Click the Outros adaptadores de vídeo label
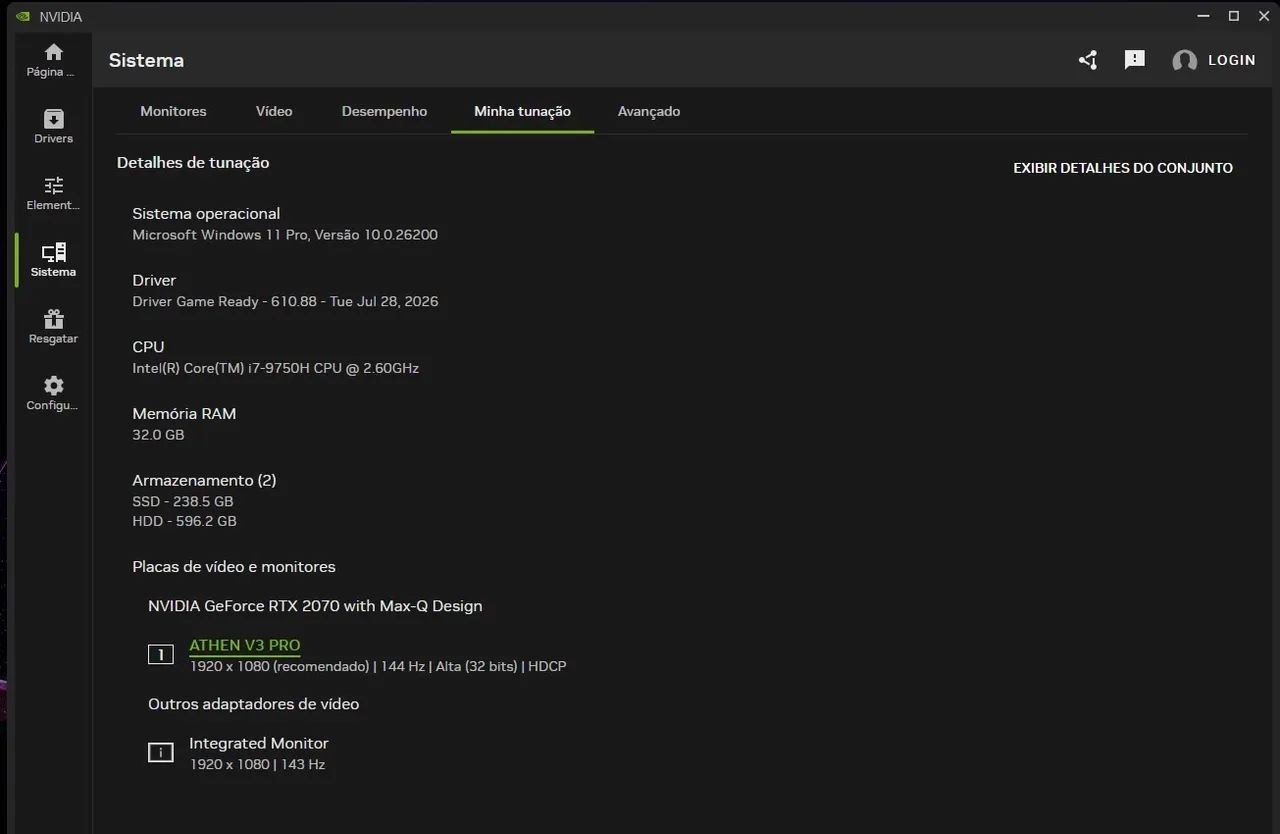 [x=254, y=704]
